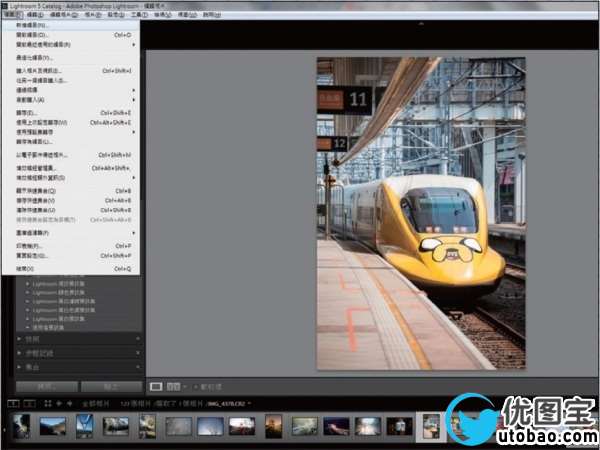Image resolution: width=600 pixels, height=450 pixels.
Task: Select the first filmstrip thumbnail
Action: click(21, 426)
